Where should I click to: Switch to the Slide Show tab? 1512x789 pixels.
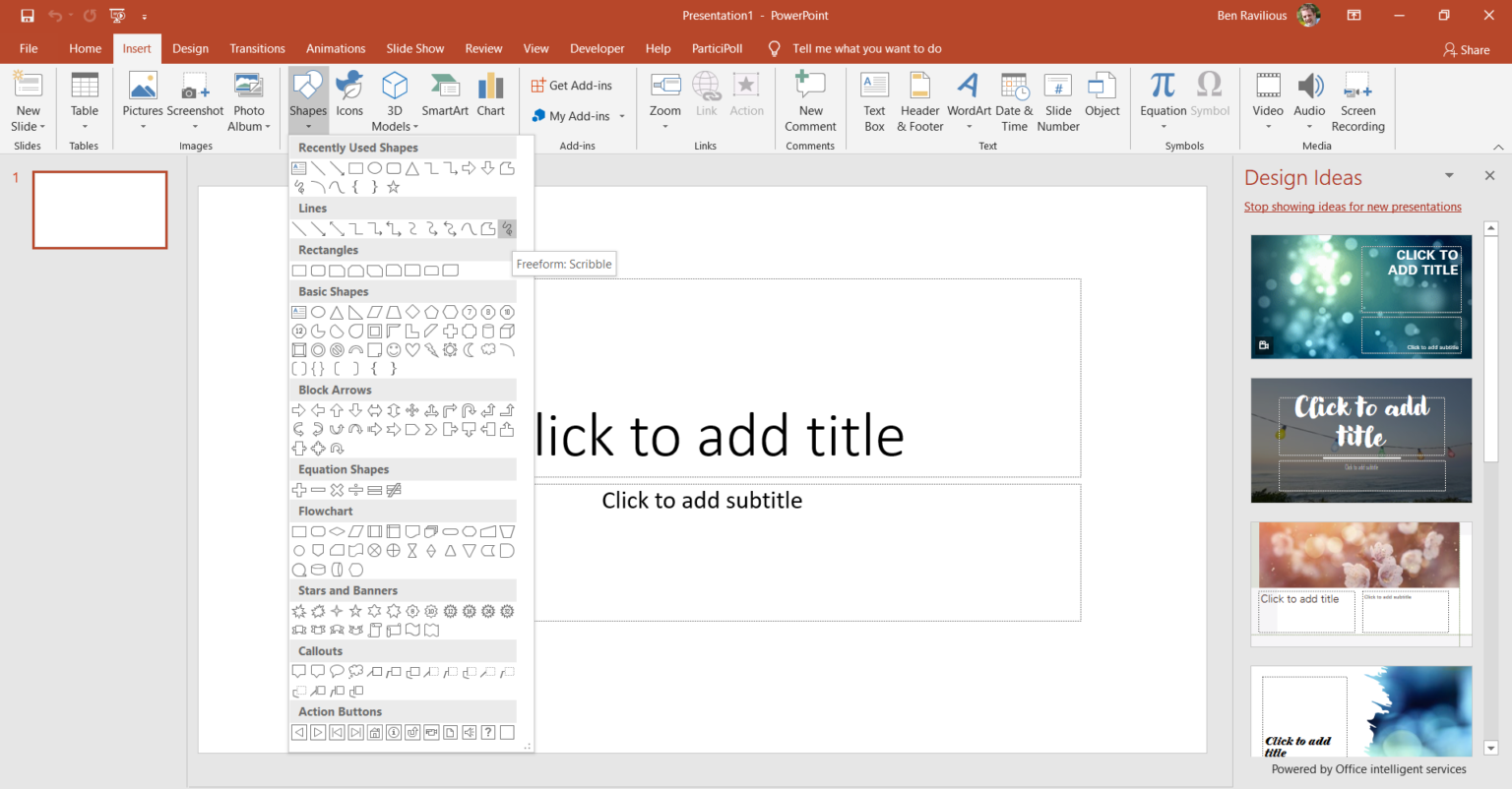coord(414,47)
